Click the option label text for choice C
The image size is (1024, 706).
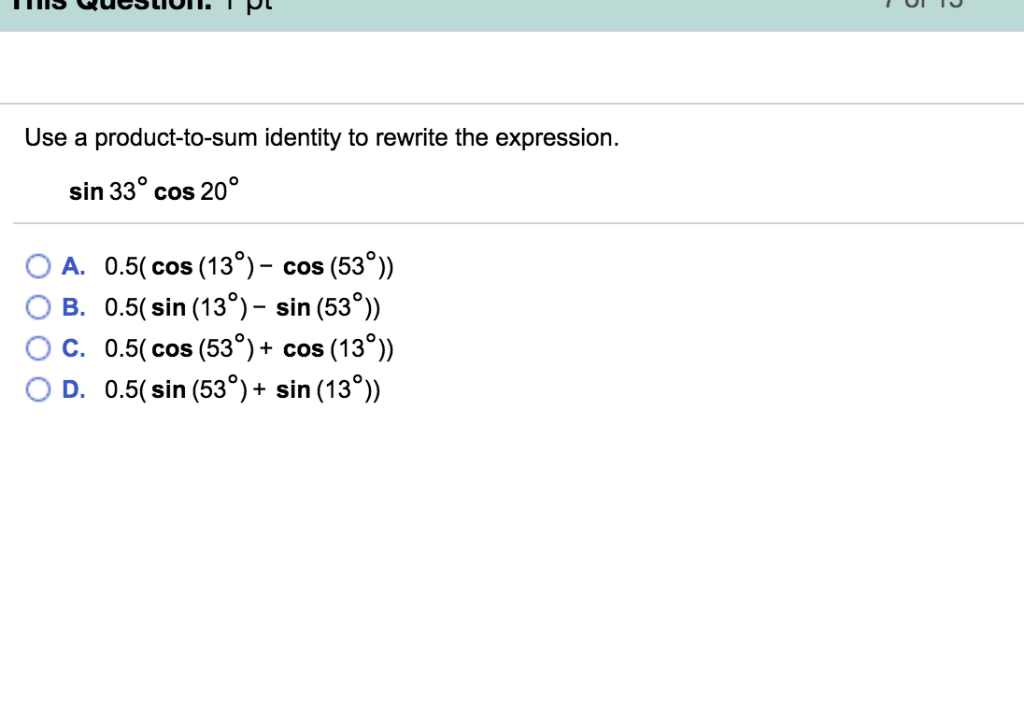coord(248,347)
